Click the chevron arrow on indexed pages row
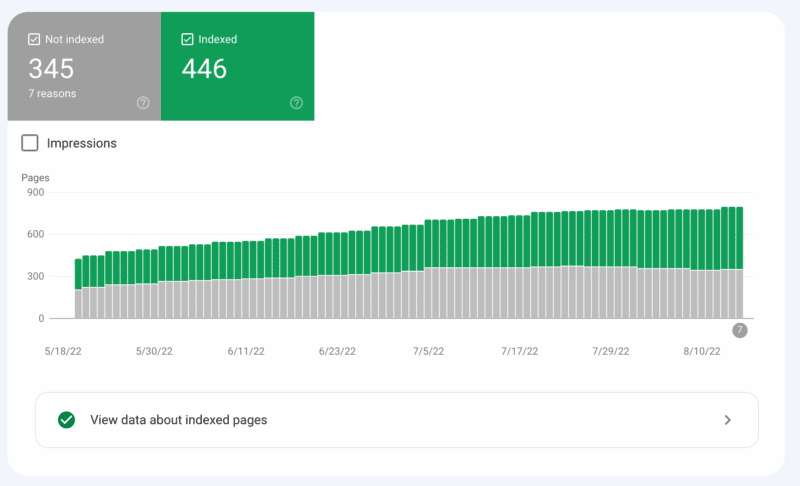 (728, 420)
